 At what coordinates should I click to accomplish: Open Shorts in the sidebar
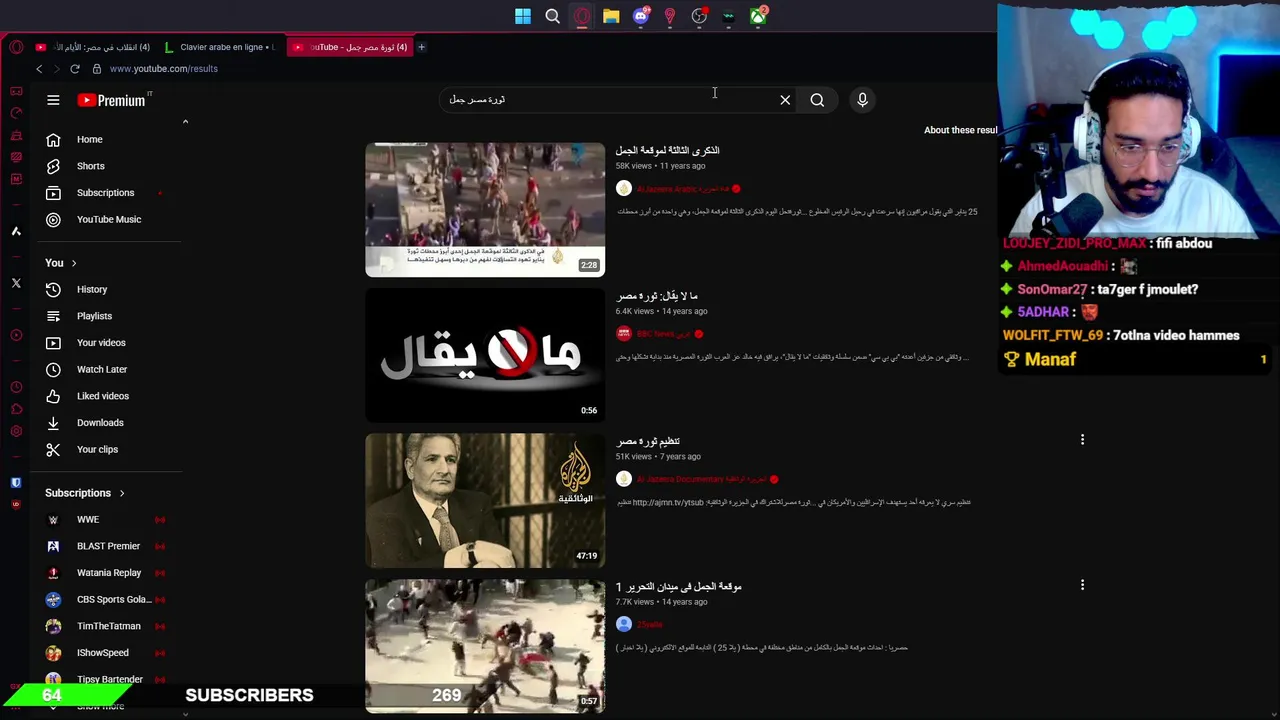[90, 166]
